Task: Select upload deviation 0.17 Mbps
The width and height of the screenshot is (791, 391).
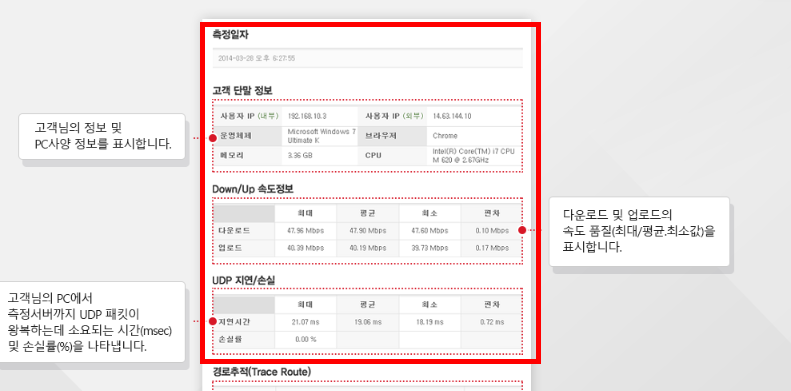Action: click(x=492, y=248)
